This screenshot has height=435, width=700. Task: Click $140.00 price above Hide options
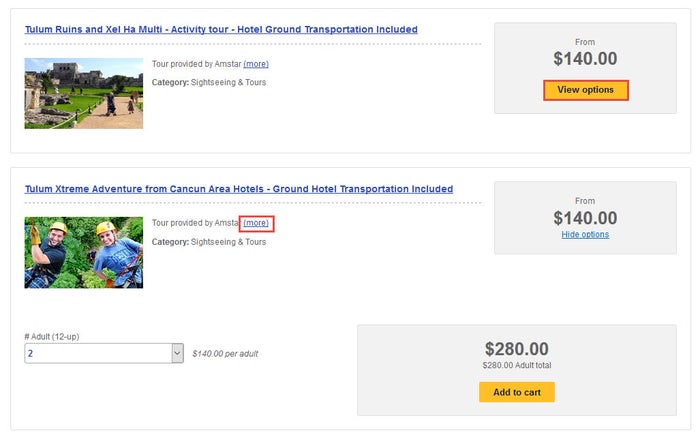click(x=585, y=218)
